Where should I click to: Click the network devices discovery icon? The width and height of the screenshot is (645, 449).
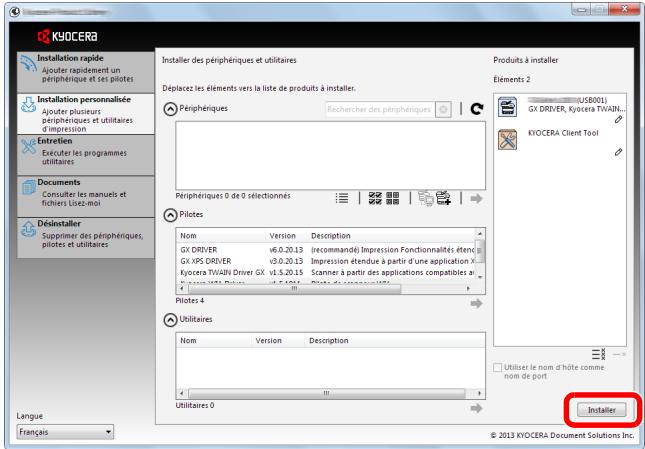(x=426, y=198)
